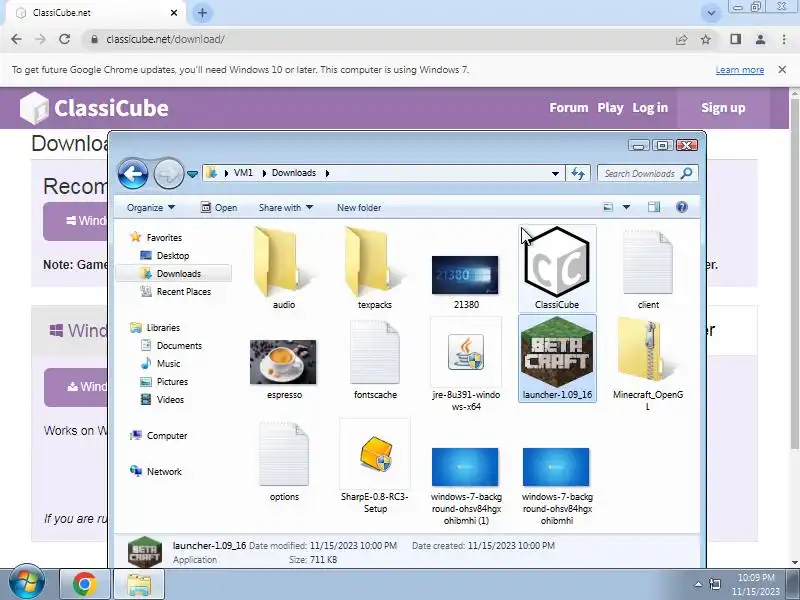Click Play in ClassiCube header
Screen dimensions: 800x600
[610, 108]
